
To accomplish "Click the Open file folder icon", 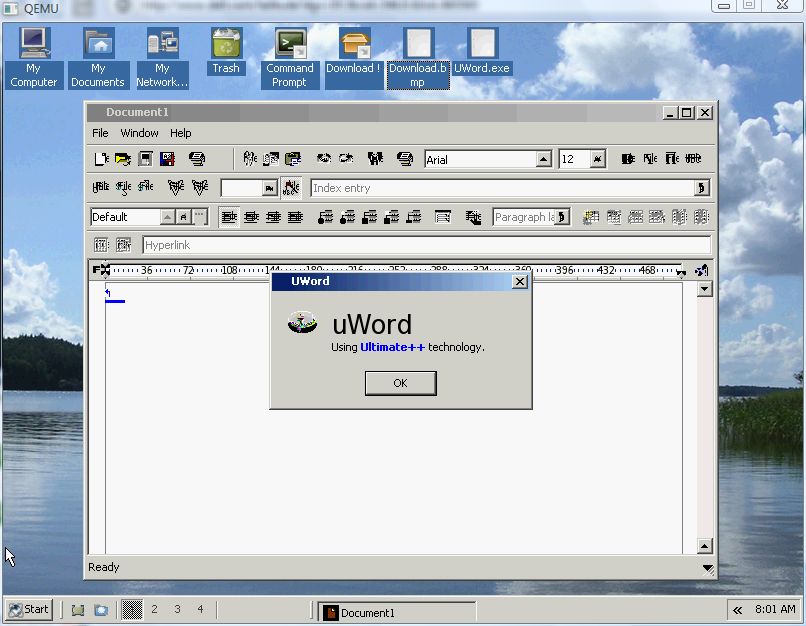I will pos(122,159).
